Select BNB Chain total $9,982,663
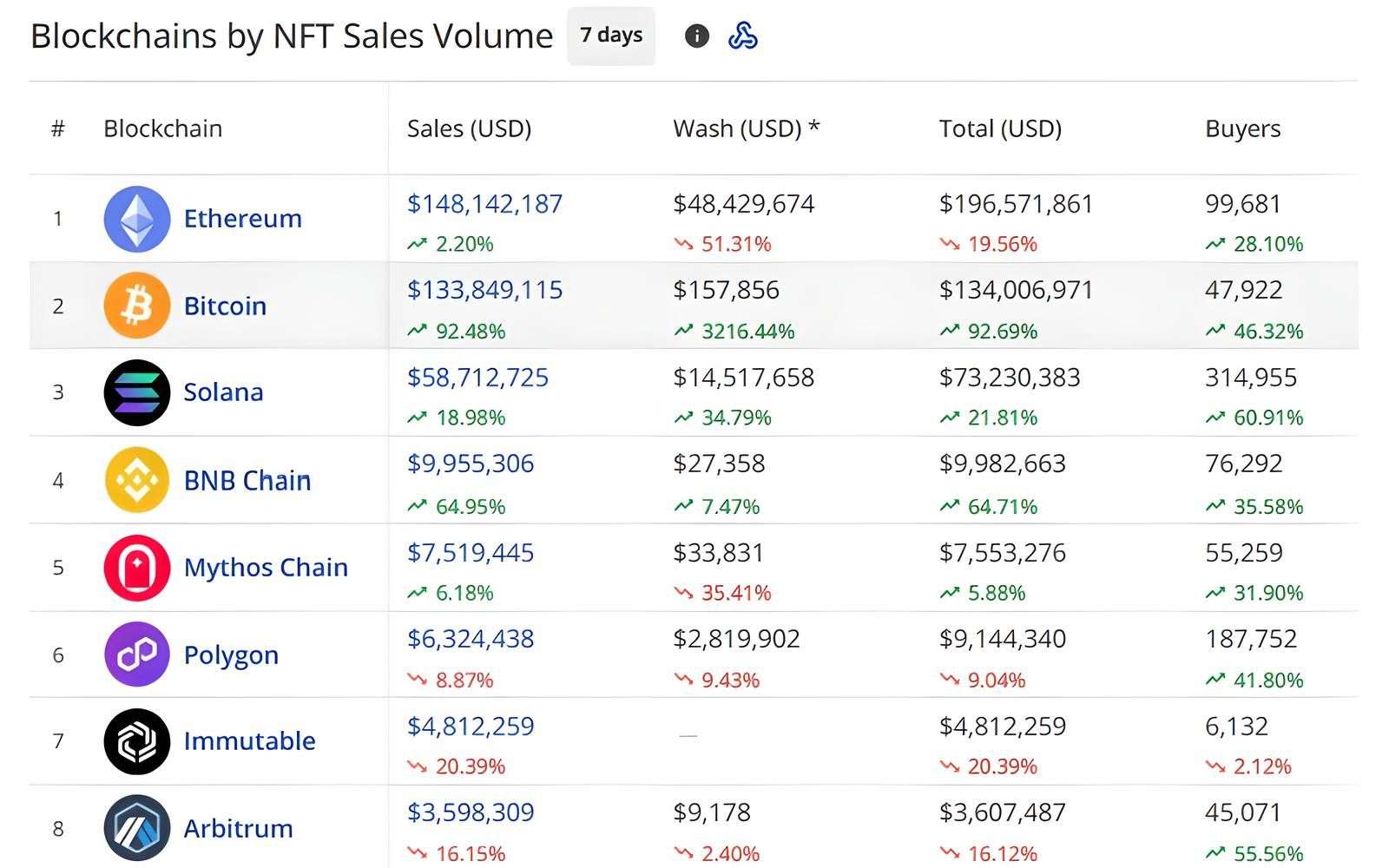The height and width of the screenshot is (868, 1389). tap(1003, 464)
